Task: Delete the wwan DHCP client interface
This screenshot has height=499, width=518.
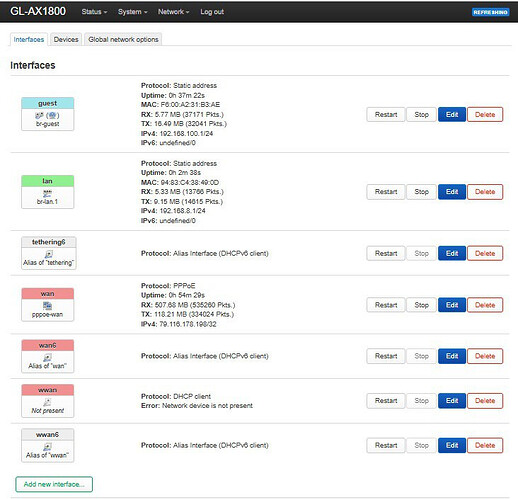Action: 485,401
